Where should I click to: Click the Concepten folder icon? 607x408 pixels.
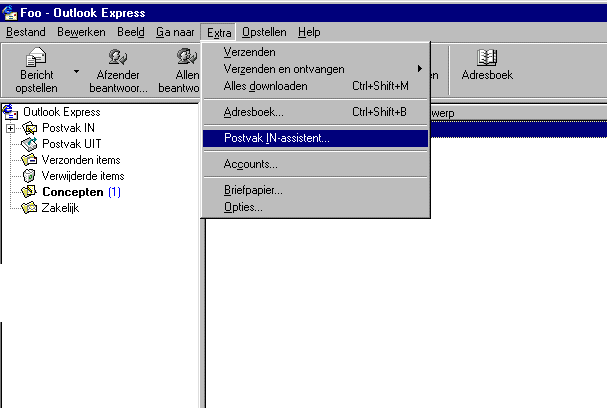(x=29, y=191)
